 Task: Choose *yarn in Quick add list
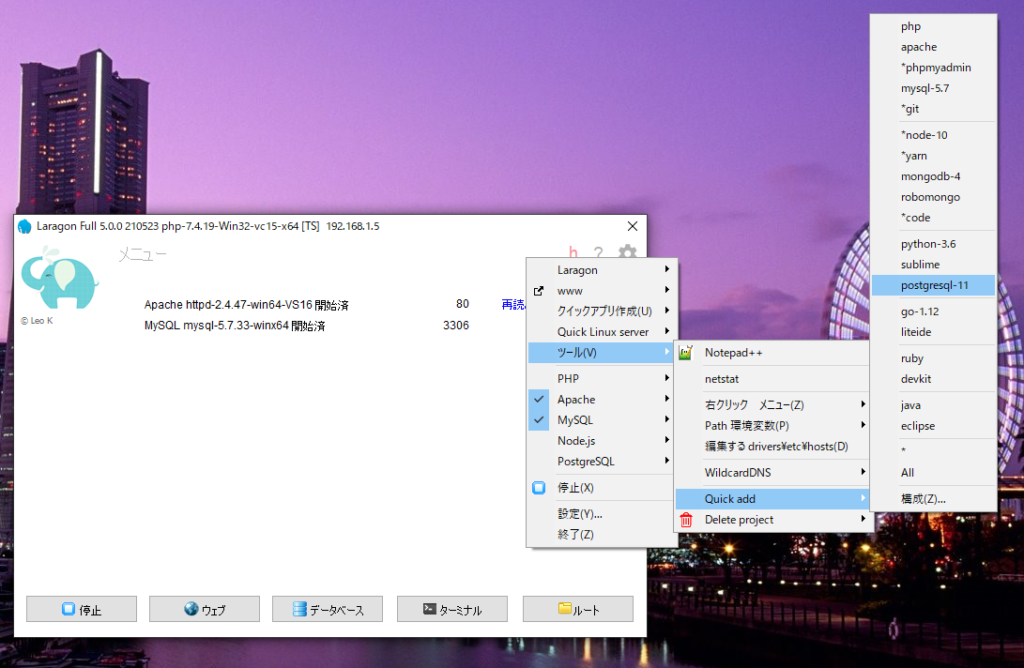click(x=933, y=155)
